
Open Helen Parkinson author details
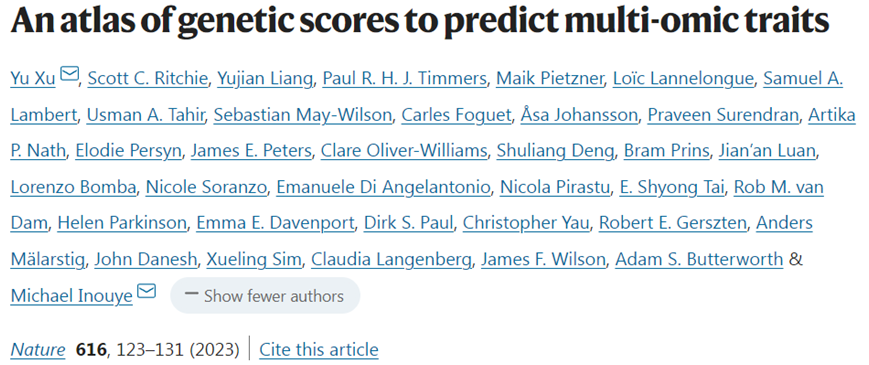click(x=122, y=223)
